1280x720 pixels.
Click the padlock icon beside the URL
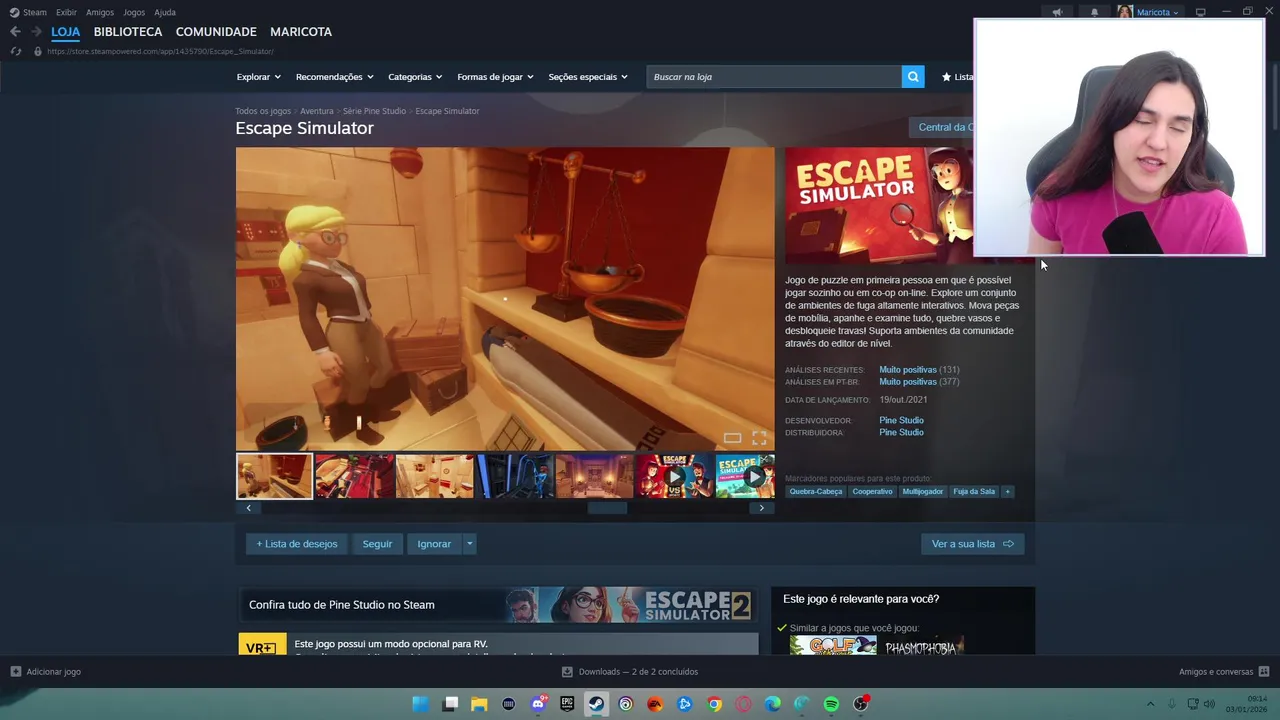coord(38,51)
